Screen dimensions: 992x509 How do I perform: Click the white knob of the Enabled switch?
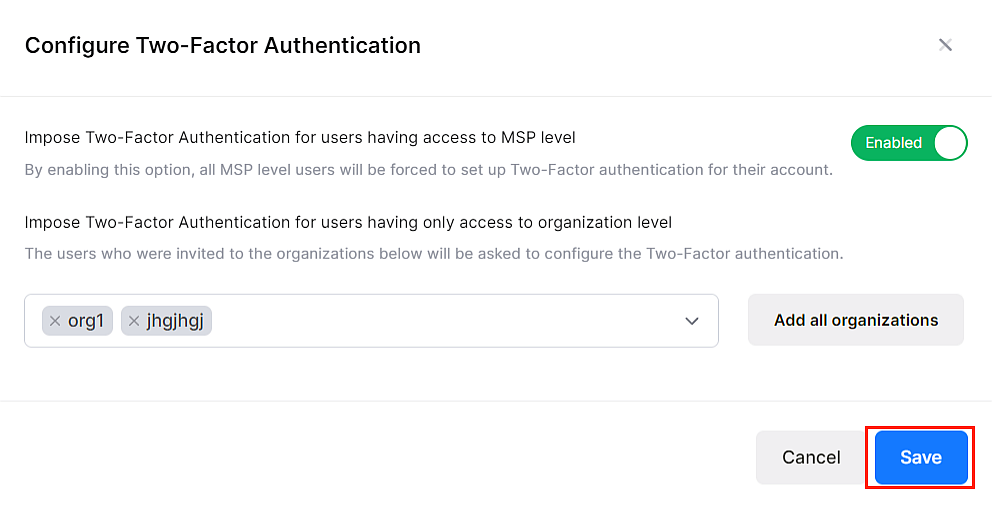[x=950, y=143]
